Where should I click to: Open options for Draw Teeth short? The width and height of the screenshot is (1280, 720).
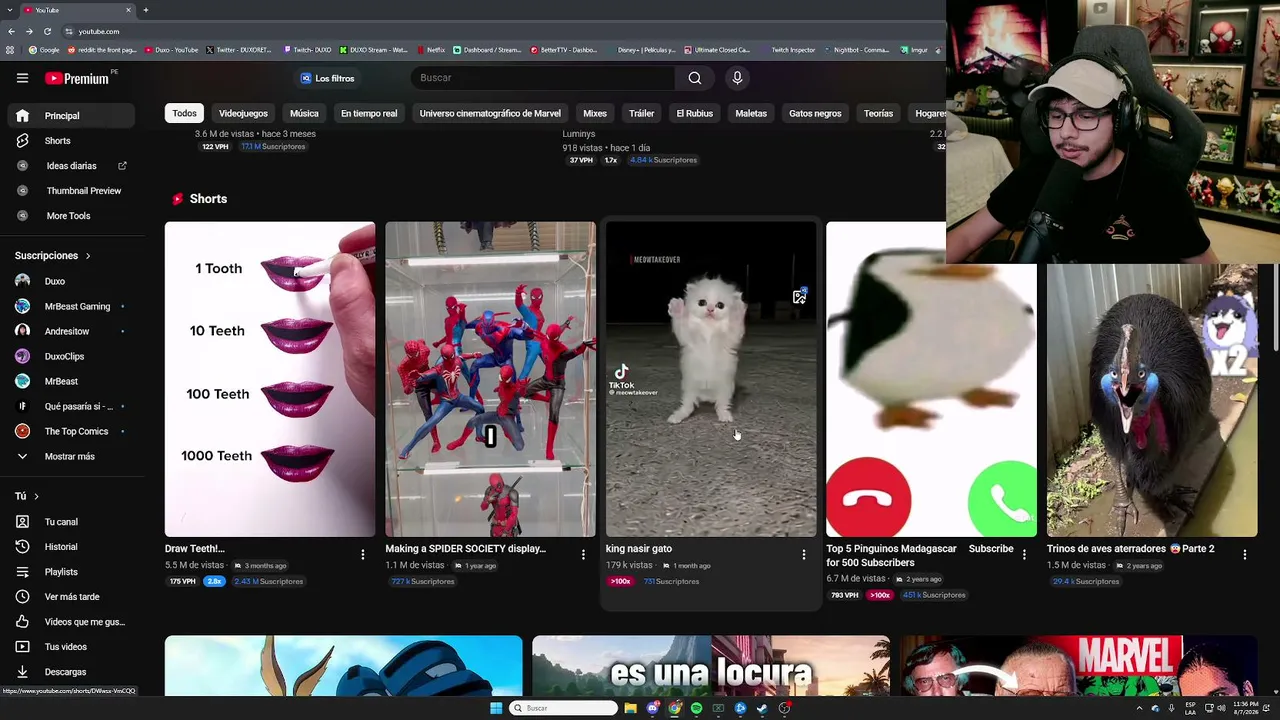[x=363, y=554]
